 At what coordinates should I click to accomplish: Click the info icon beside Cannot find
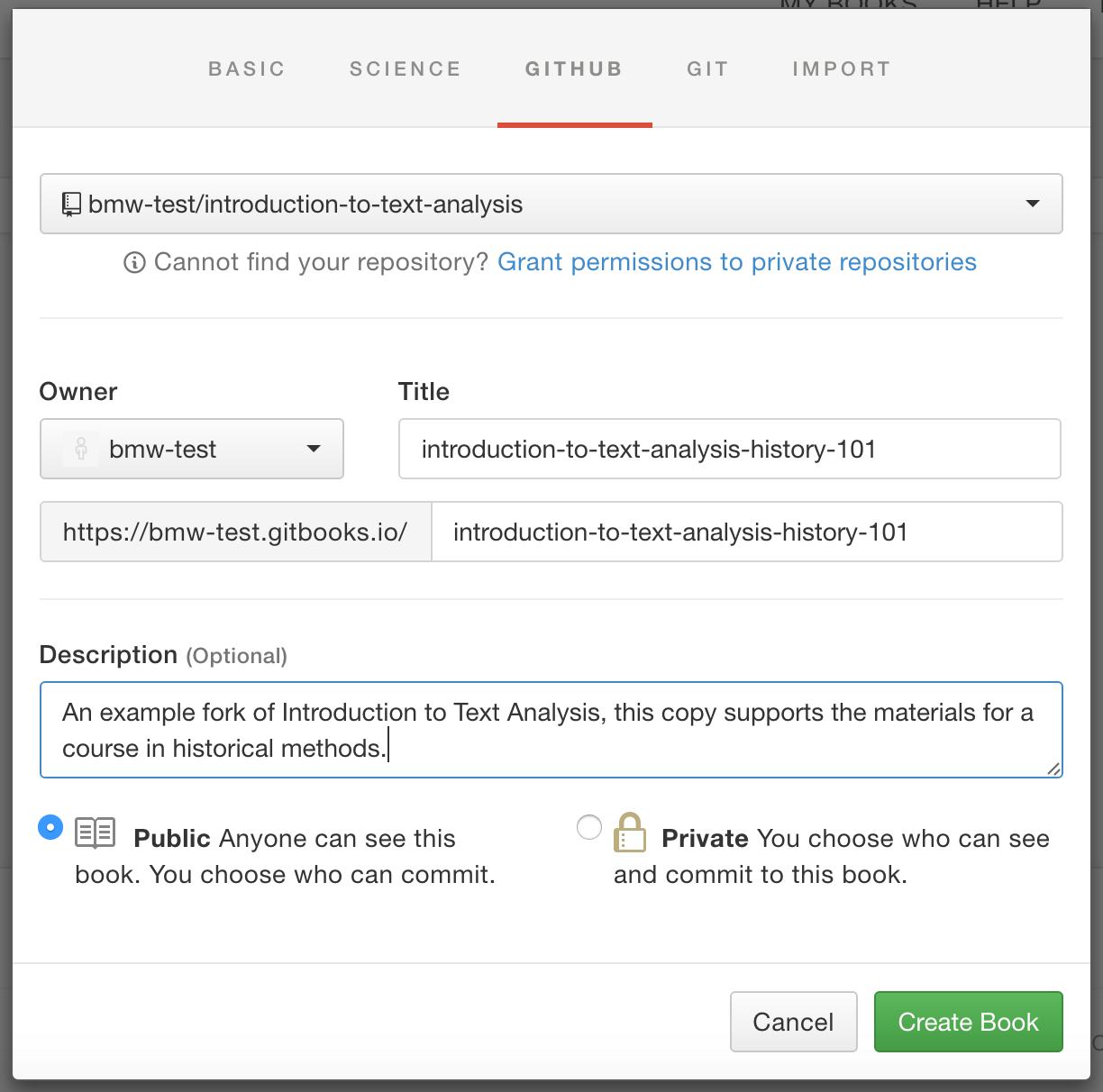pyautogui.click(x=134, y=263)
